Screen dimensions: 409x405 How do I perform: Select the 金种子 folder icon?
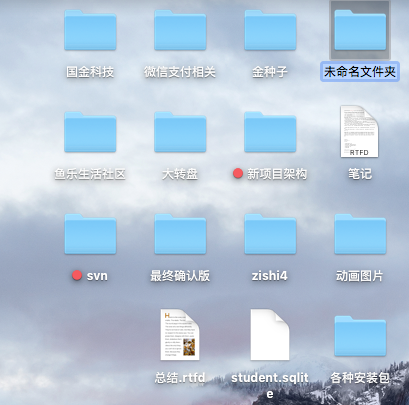[x=270, y=30]
